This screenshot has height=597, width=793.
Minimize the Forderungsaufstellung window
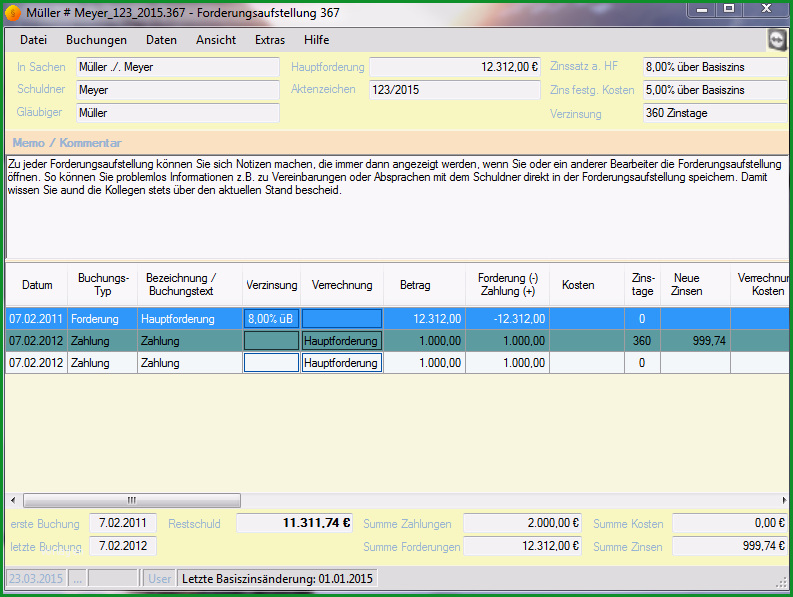pyautogui.click(x=702, y=9)
